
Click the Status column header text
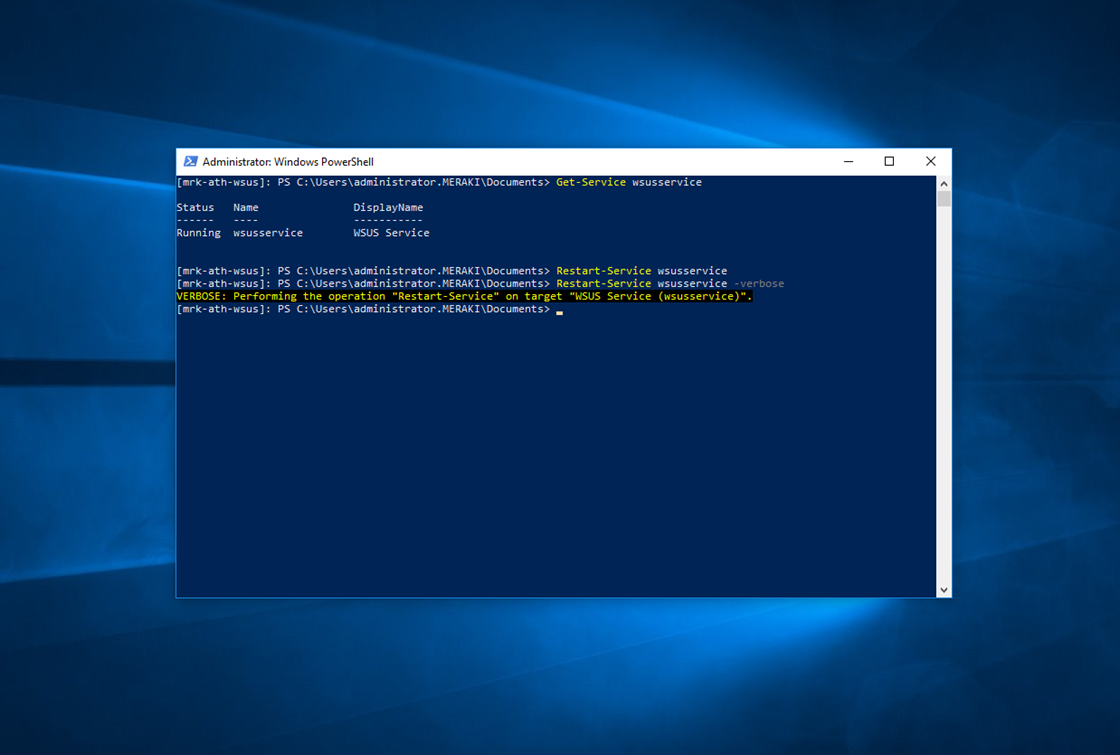coord(195,207)
